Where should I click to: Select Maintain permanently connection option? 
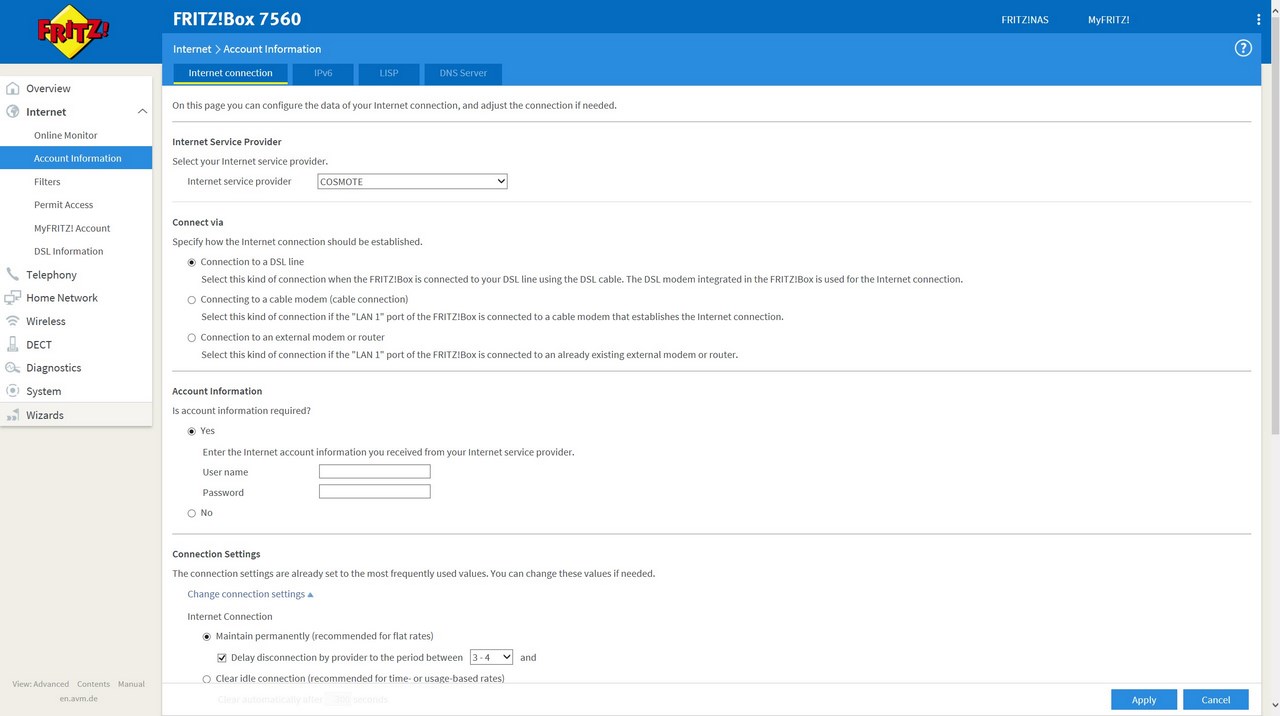coord(207,636)
